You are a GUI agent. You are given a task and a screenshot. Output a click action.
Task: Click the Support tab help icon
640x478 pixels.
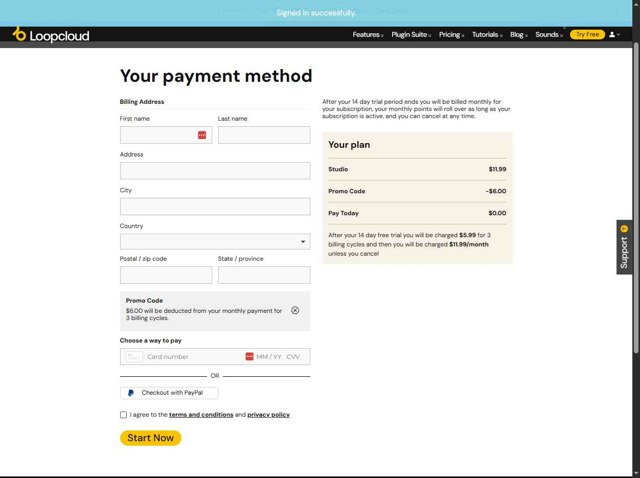pos(624,229)
